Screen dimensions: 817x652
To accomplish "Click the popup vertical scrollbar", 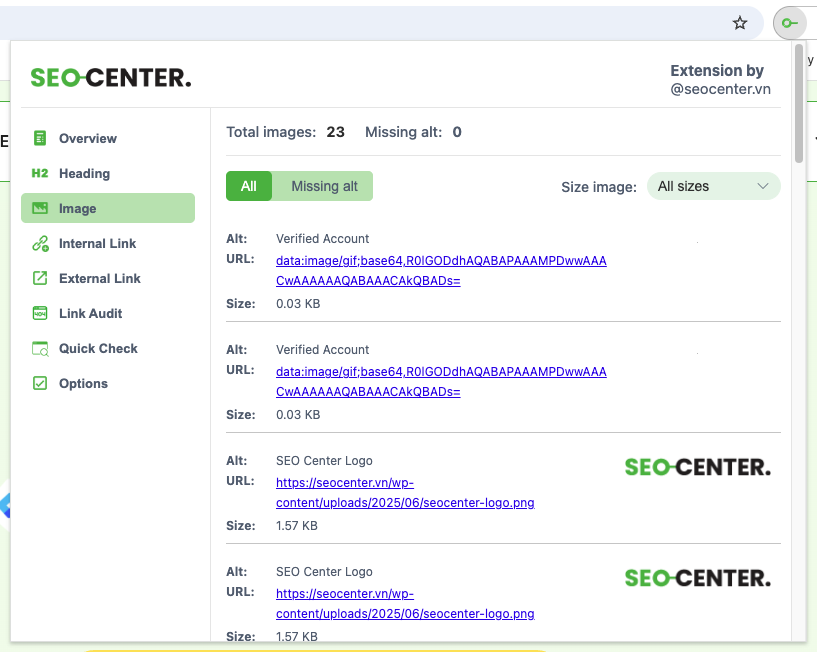I will pos(798,105).
